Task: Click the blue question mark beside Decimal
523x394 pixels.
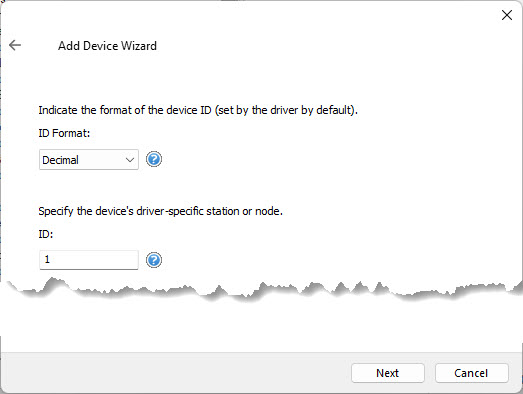Action: [x=154, y=159]
